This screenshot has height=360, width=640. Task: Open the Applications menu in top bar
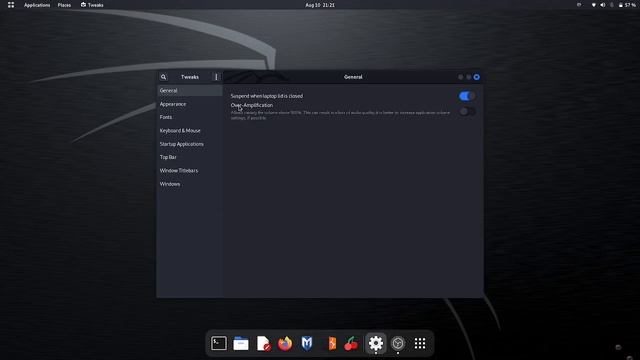(37, 5)
